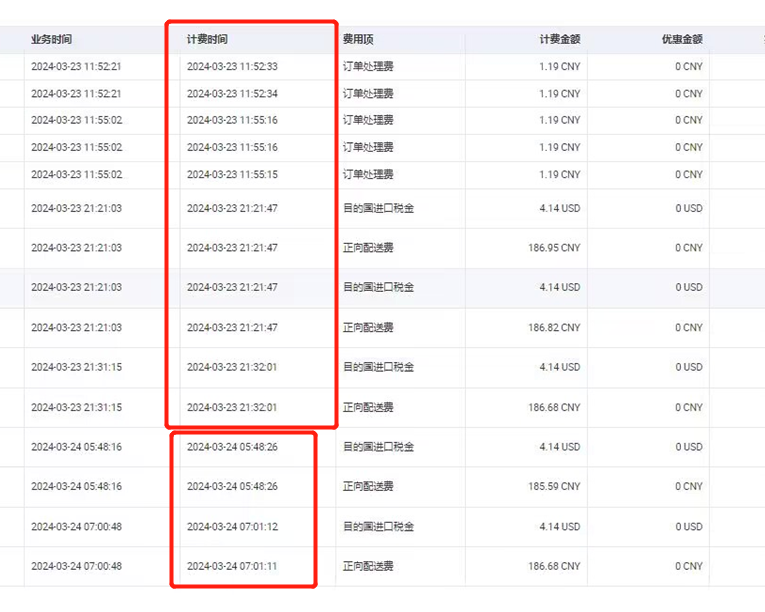Screen dimensions: 765x612
Task: Select business time in row billed 07:01:11
Action: coord(77,567)
